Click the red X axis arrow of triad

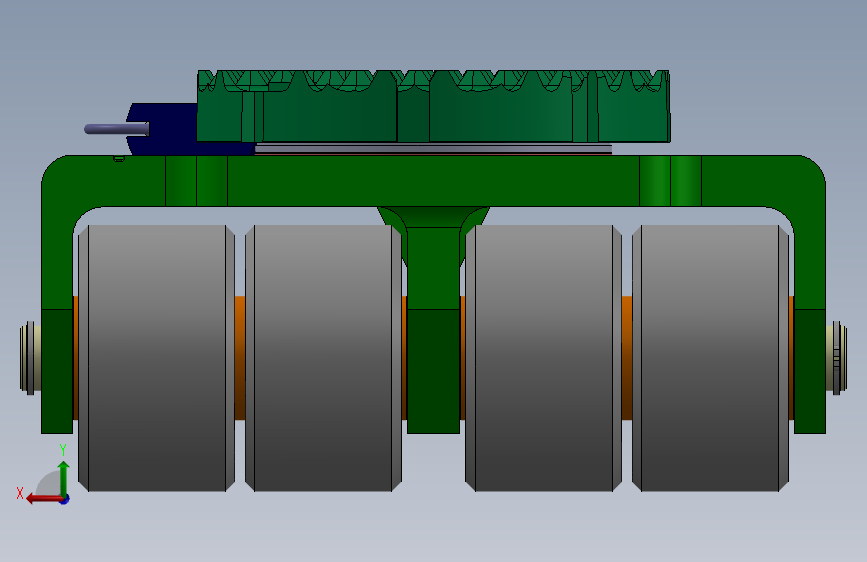43,499
